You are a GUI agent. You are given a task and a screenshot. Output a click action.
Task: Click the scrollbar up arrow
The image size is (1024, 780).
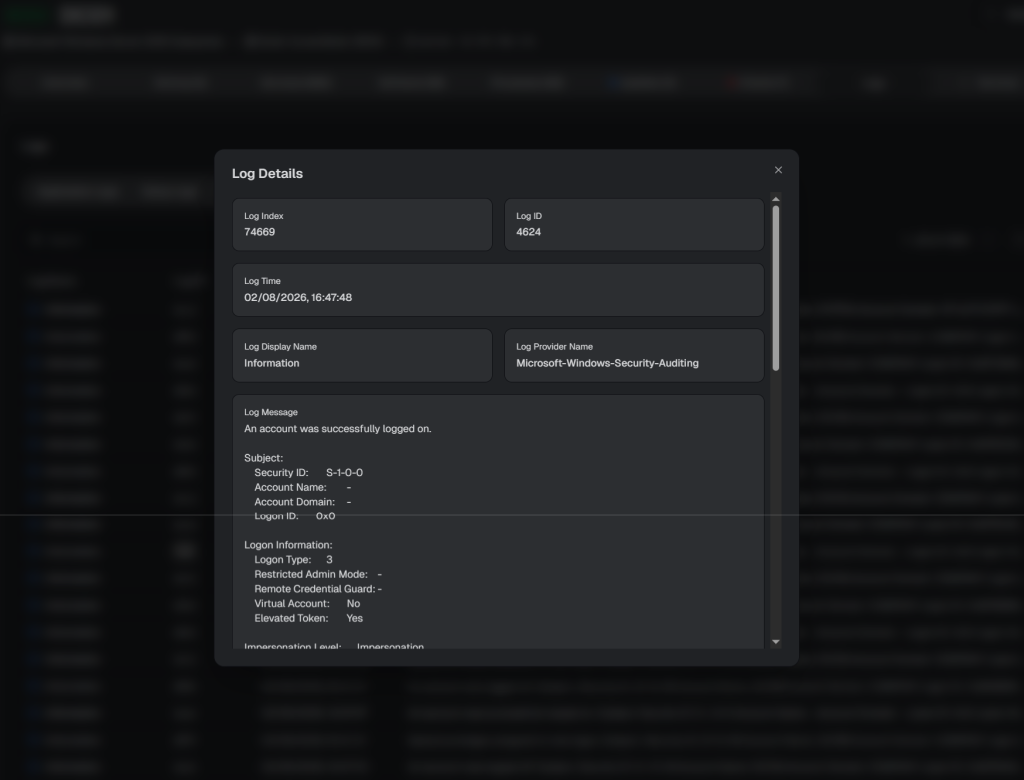pyautogui.click(x=776, y=200)
